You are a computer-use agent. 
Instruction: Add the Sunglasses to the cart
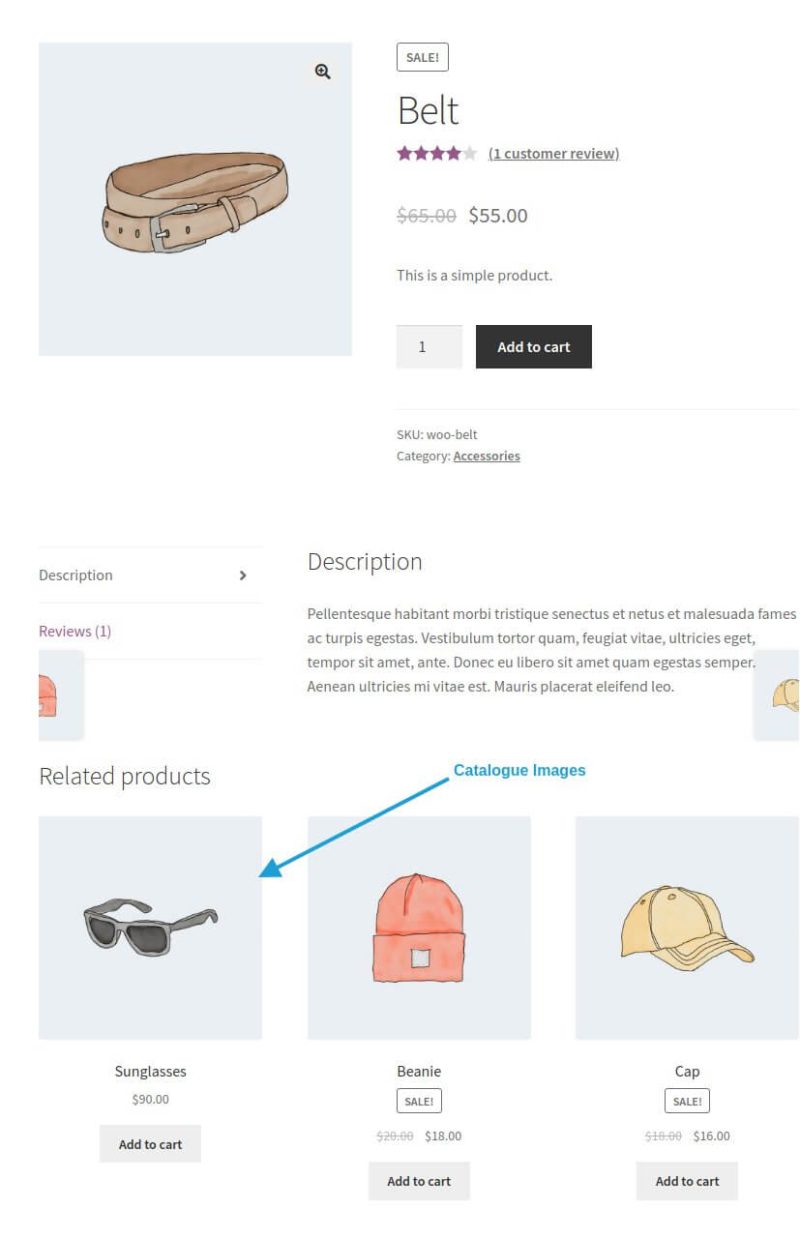(149, 1143)
